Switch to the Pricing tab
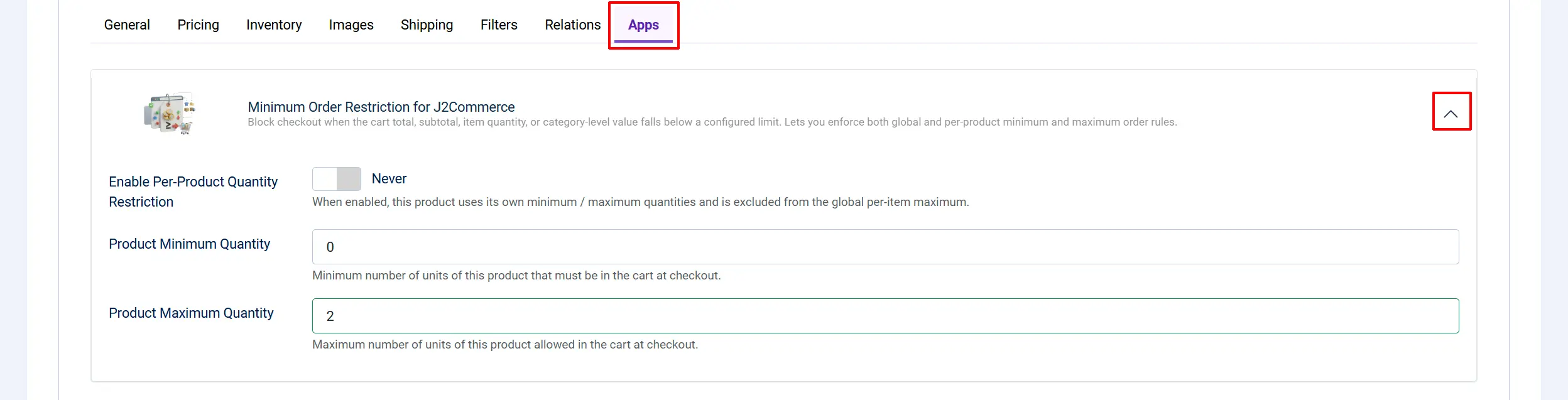 198,24
